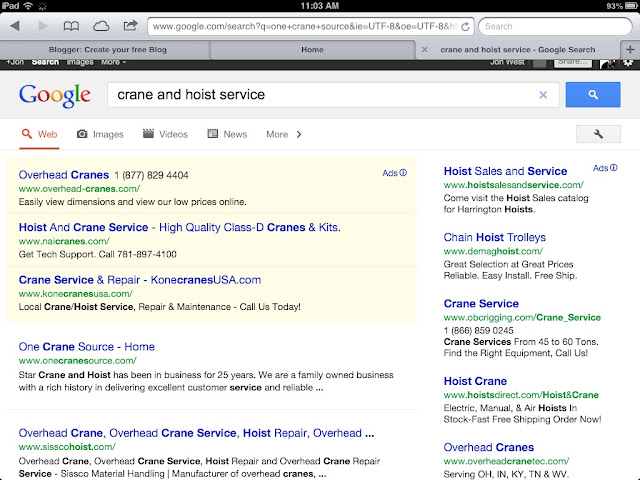Select the Images results tab

click(x=100, y=134)
